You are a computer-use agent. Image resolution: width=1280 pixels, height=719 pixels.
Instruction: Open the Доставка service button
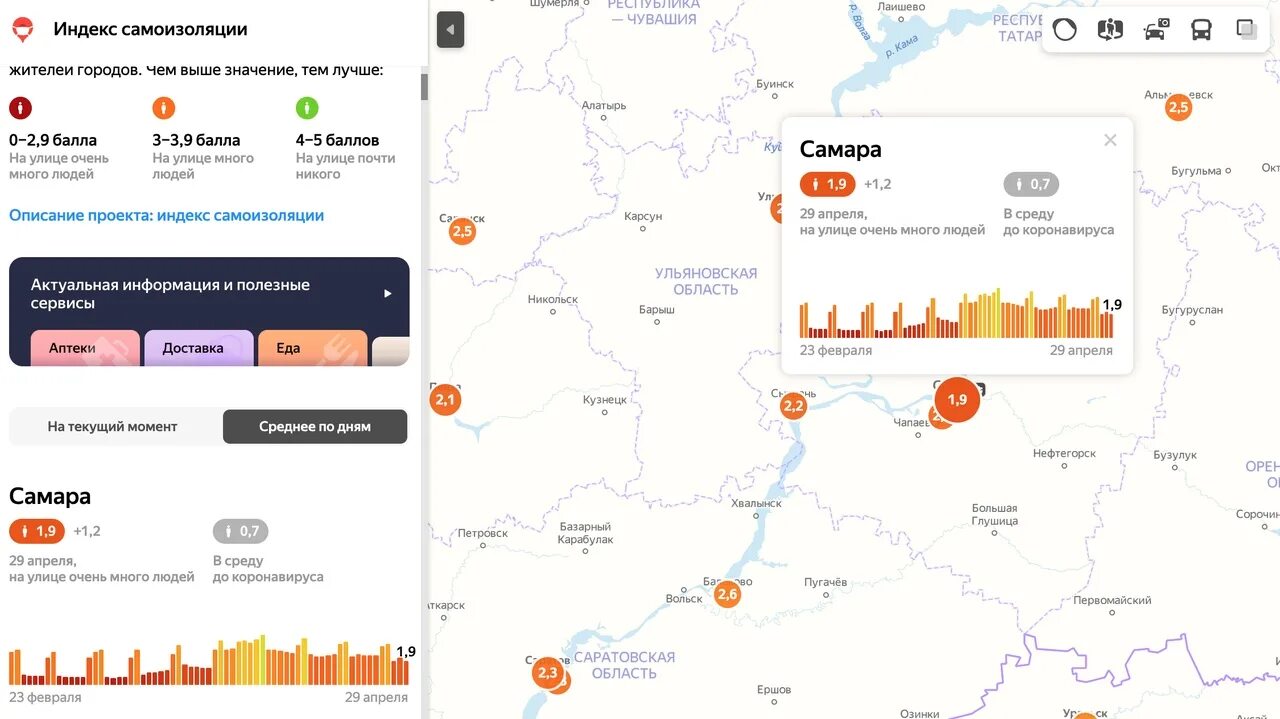[x=198, y=348]
